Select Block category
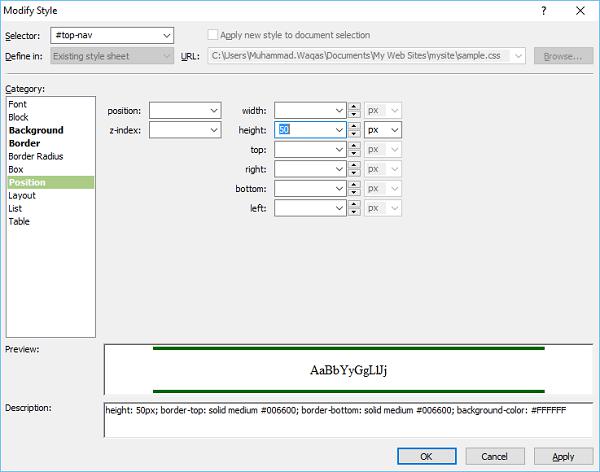Screen dimensions: 600x472 [18, 117]
